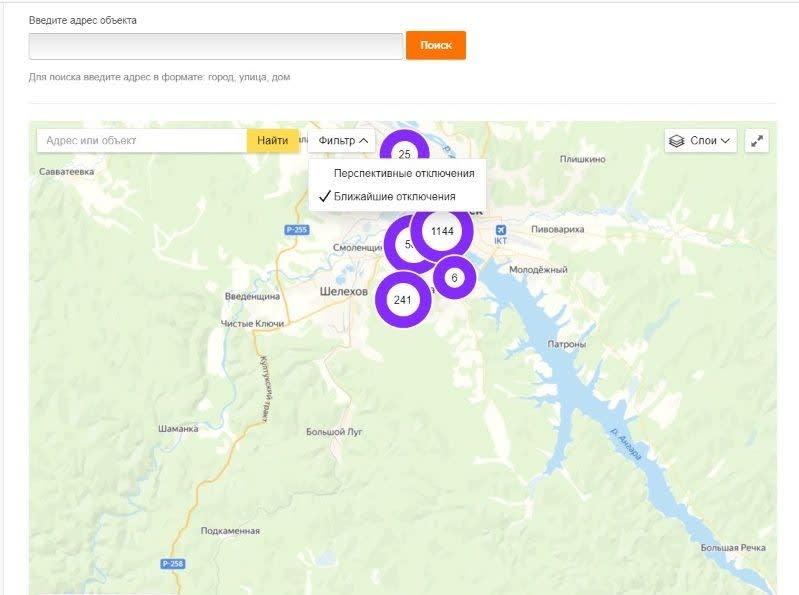799x595 pixels.
Task: Click the Култукский тракт road label
Action: pyautogui.click(x=263, y=389)
